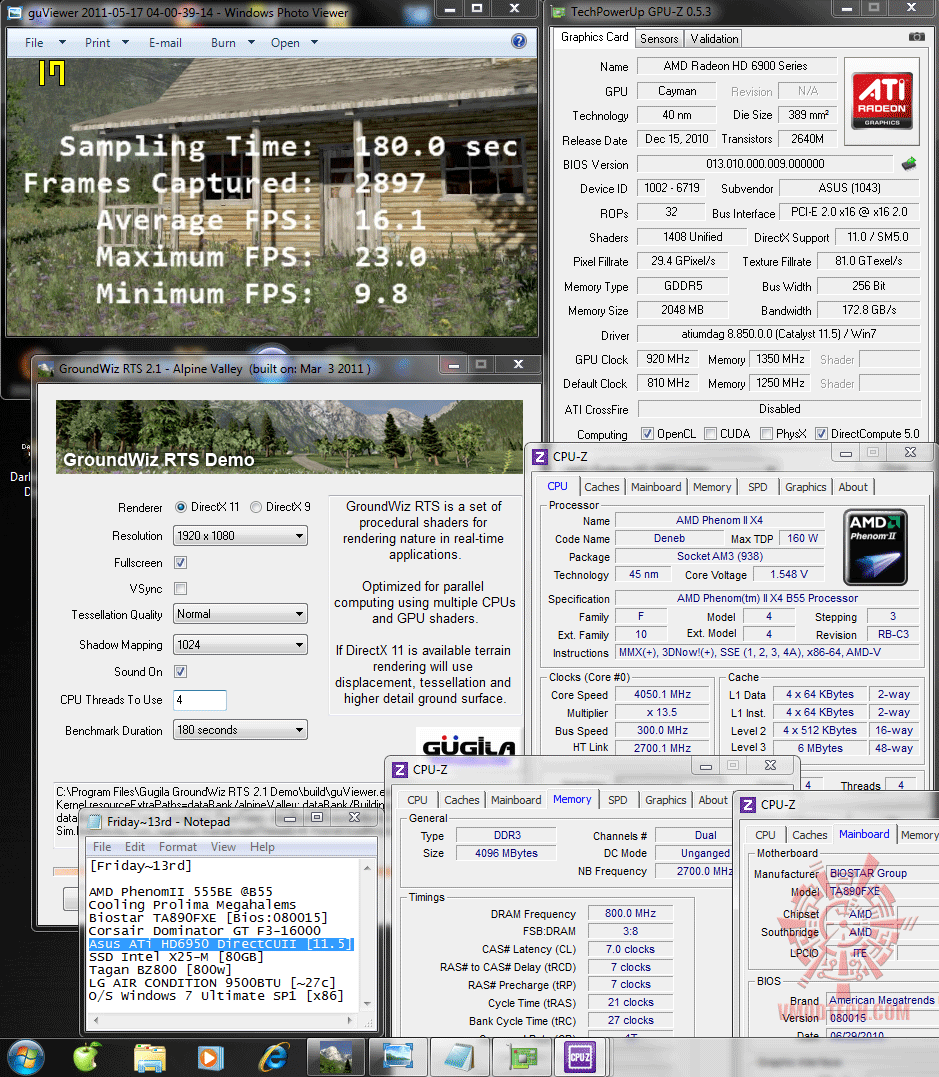This screenshot has width=939, height=1077.
Task: Enable the VSync checkbox
Action: (x=181, y=589)
